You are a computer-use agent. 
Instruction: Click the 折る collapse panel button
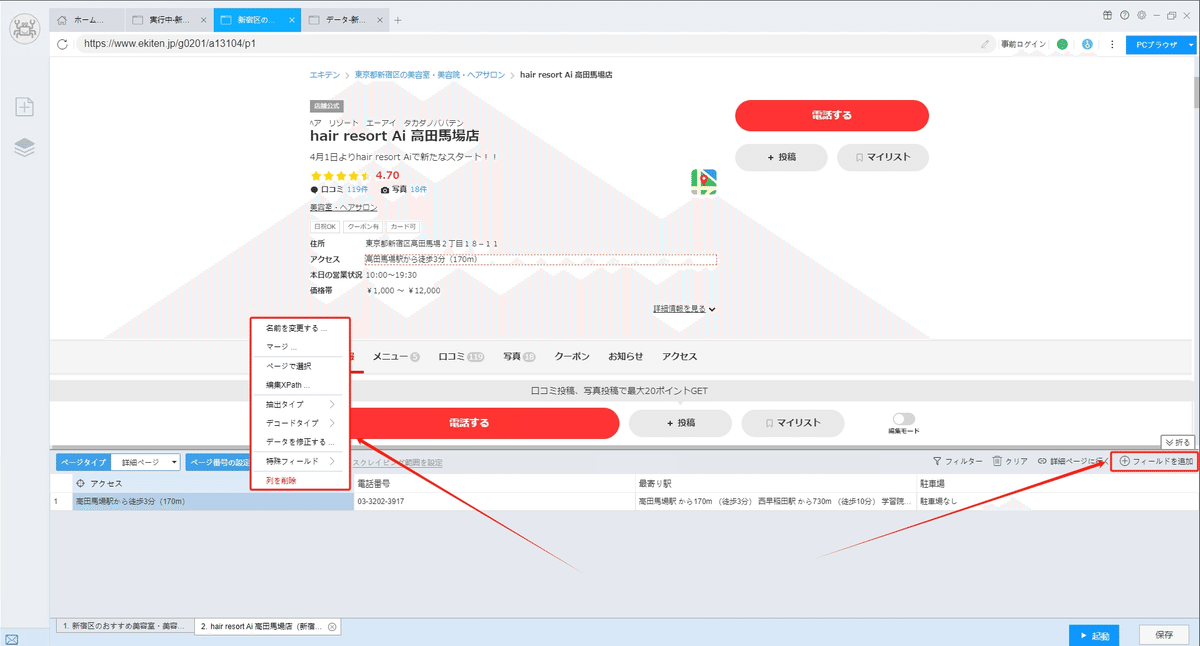click(x=1177, y=442)
